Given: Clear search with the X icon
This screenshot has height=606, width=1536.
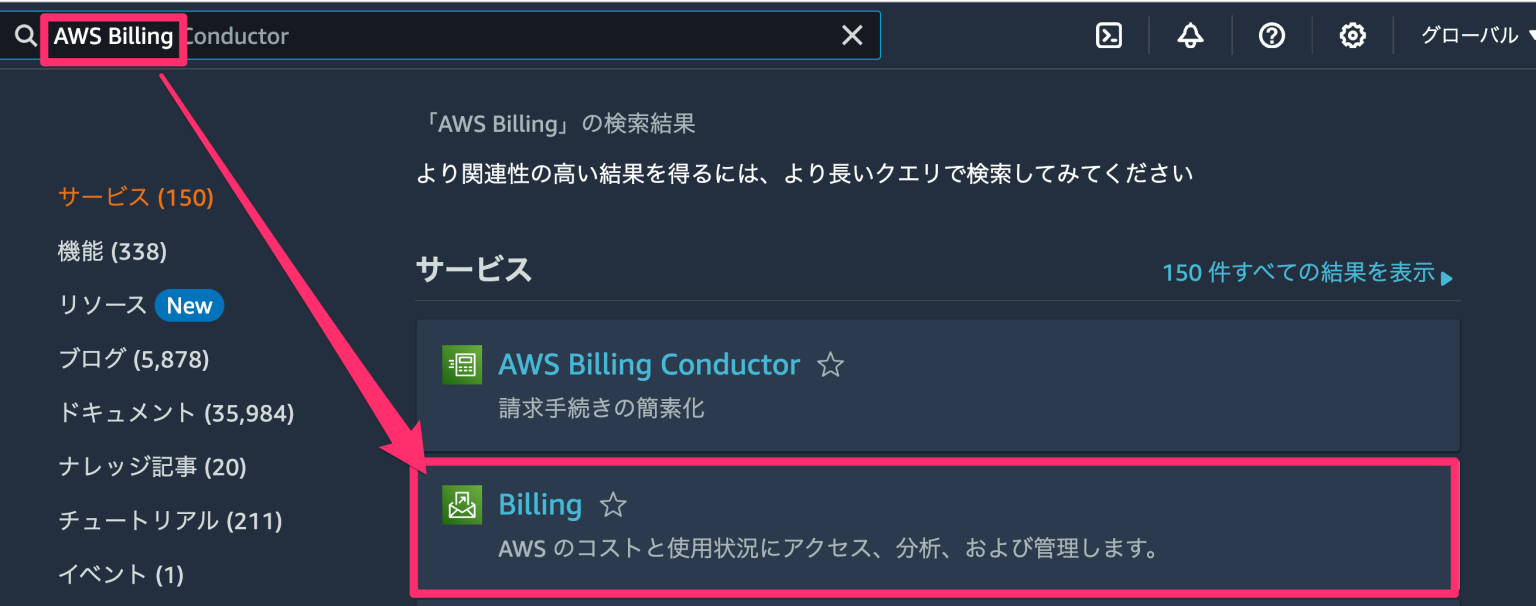Looking at the screenshot, I should tap(851, 34).
